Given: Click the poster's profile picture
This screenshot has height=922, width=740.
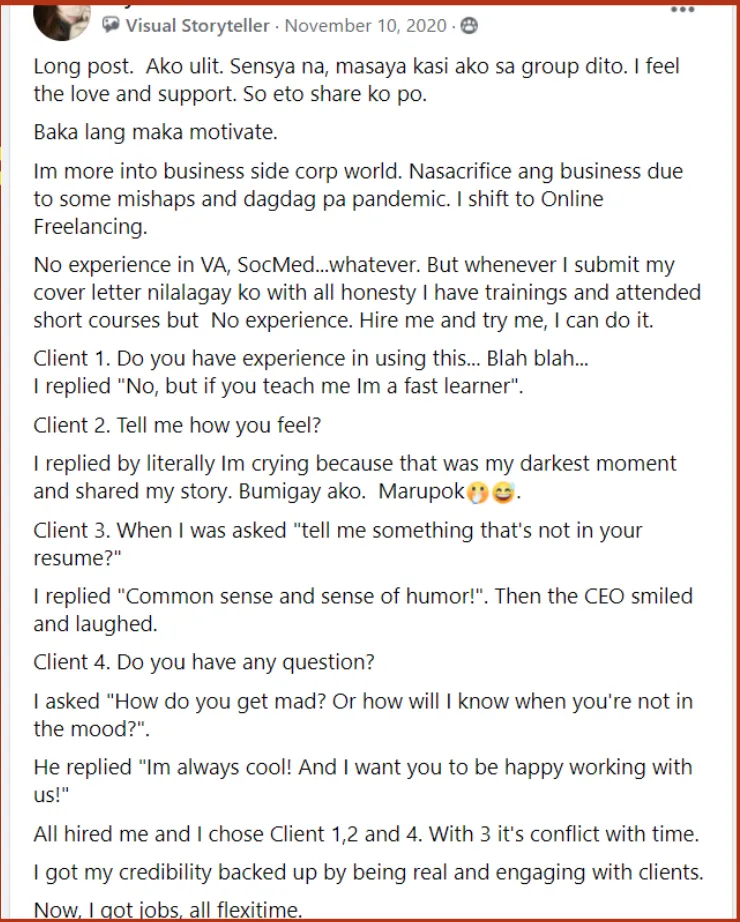Looking at the screenshot, I should pyautogui.click(x=62, y=20).
